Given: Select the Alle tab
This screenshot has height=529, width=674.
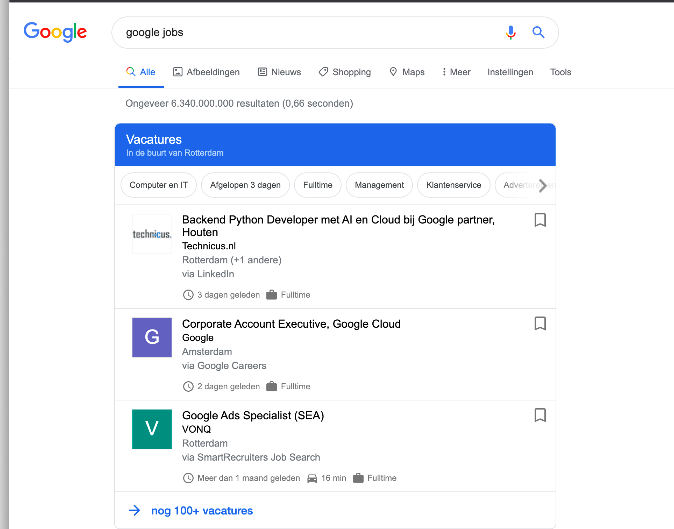Looking at the screenshot, I should pos(141,72).
